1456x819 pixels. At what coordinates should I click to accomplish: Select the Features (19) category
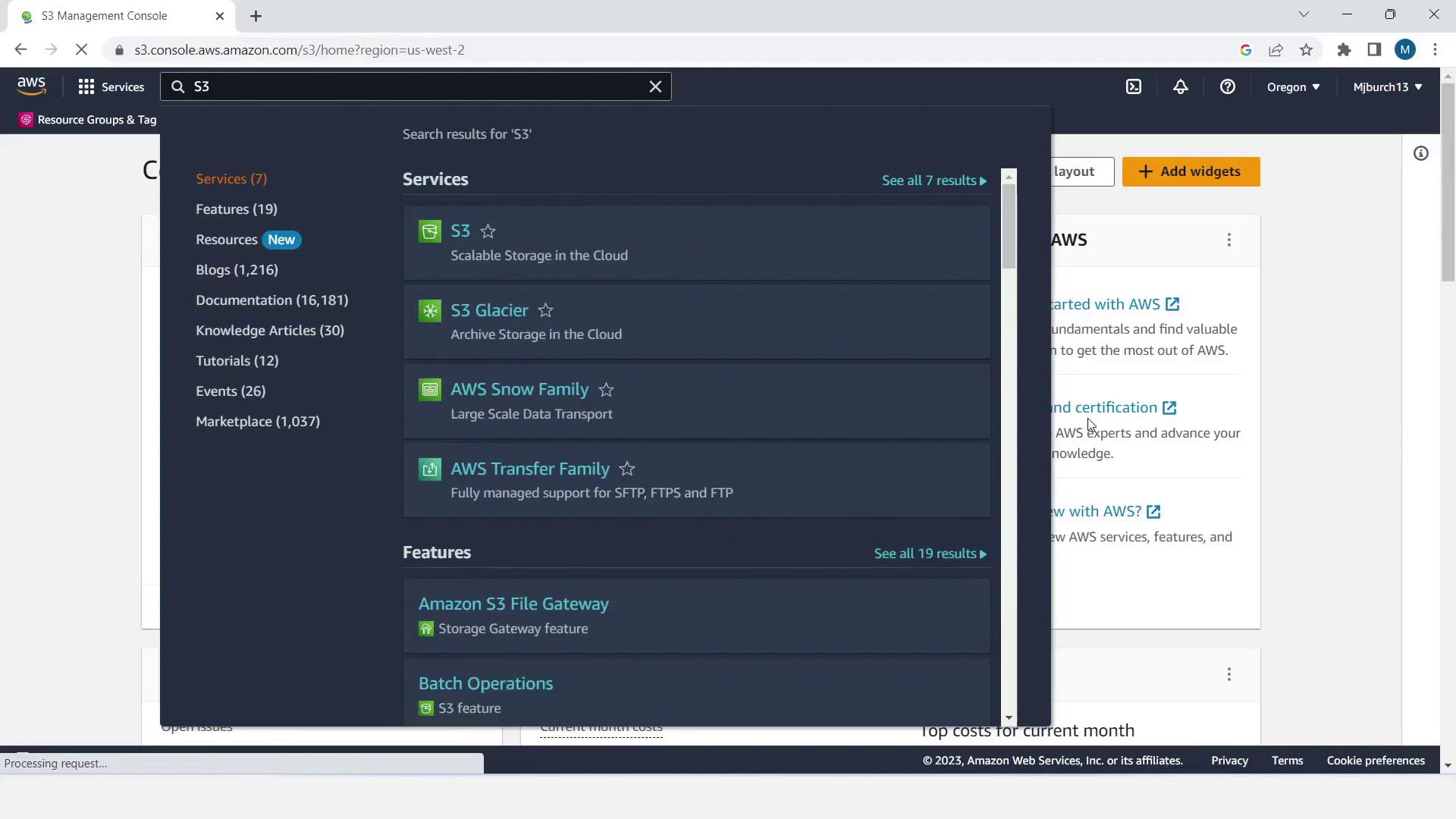(236, 209)
